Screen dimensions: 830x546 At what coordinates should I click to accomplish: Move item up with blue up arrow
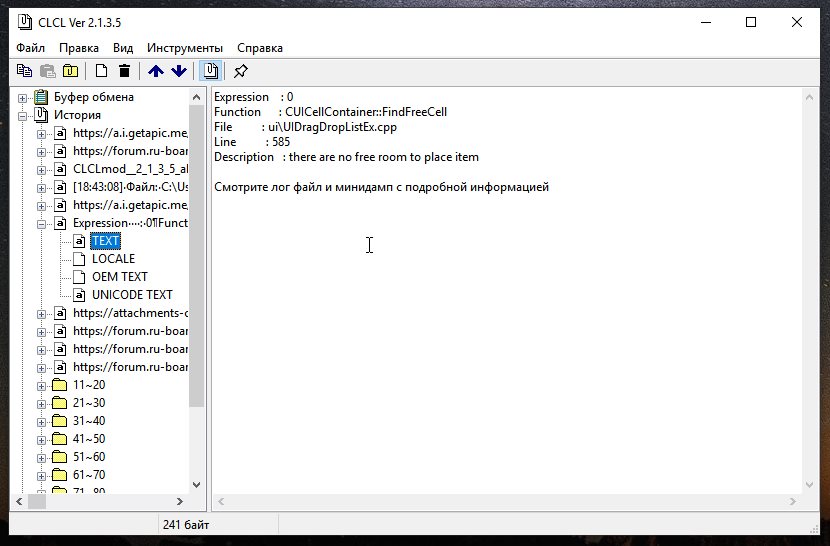[155, 71]
